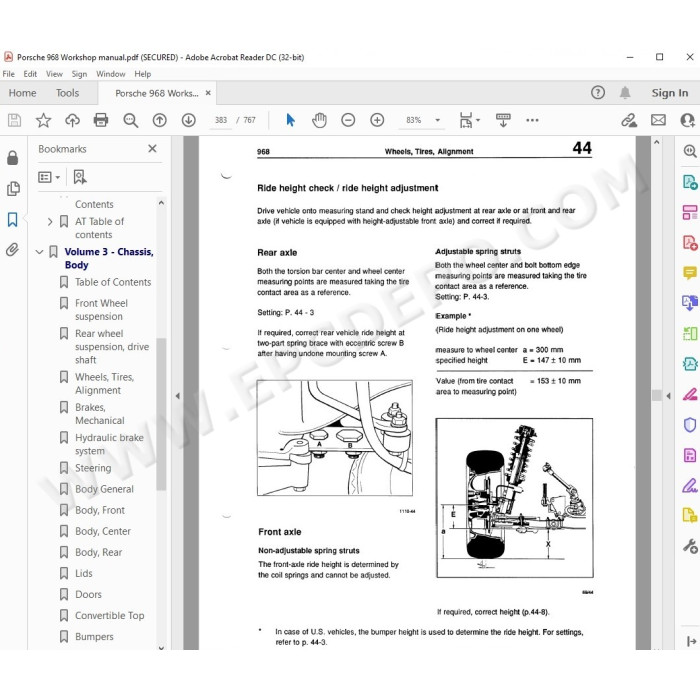
Task: Click the star bookmark icon in toolbar
Action: point(43,120)
